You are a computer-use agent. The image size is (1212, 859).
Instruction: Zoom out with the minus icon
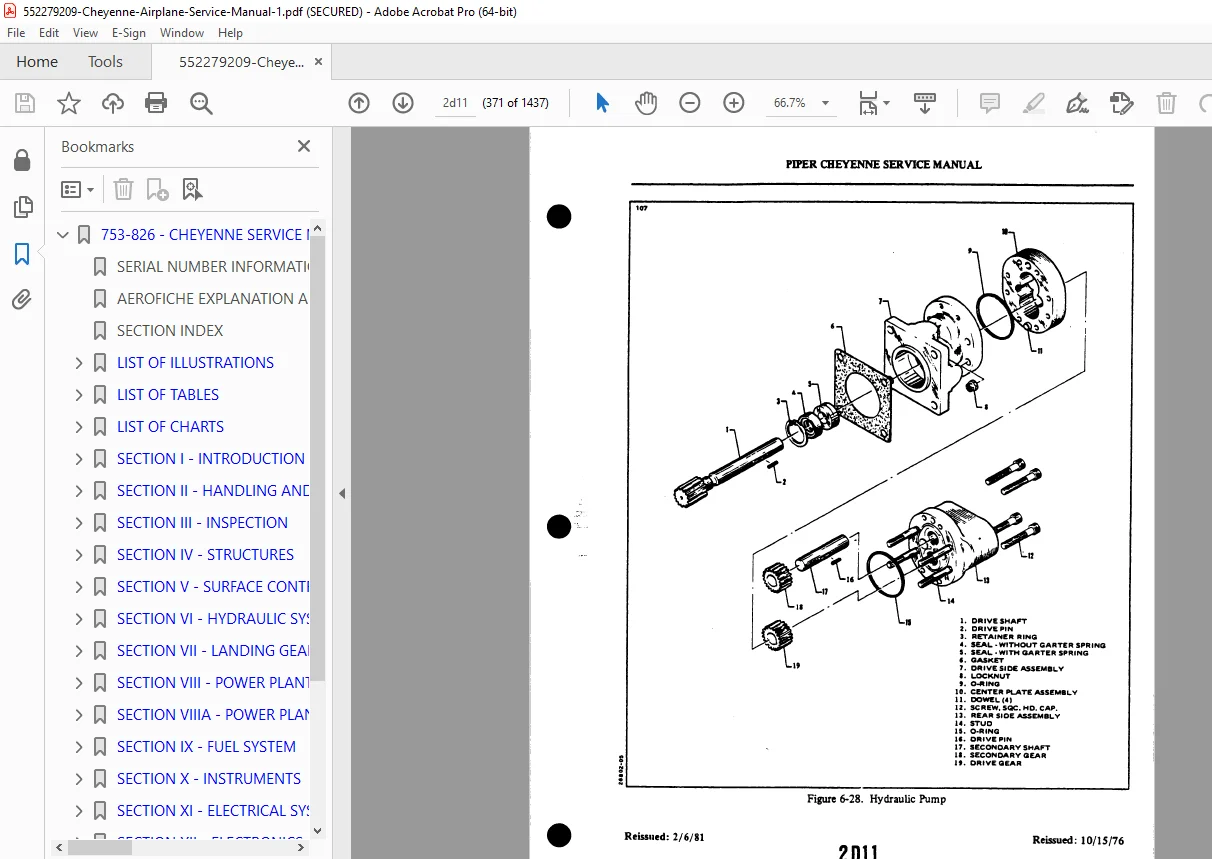pyautogui.click(x=690, y=103)
